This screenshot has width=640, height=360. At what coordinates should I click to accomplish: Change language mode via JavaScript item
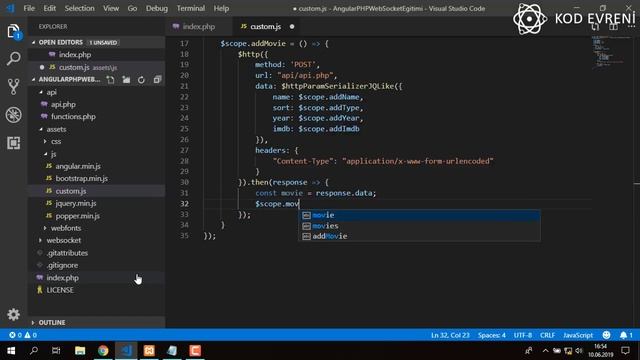(578, 335)
